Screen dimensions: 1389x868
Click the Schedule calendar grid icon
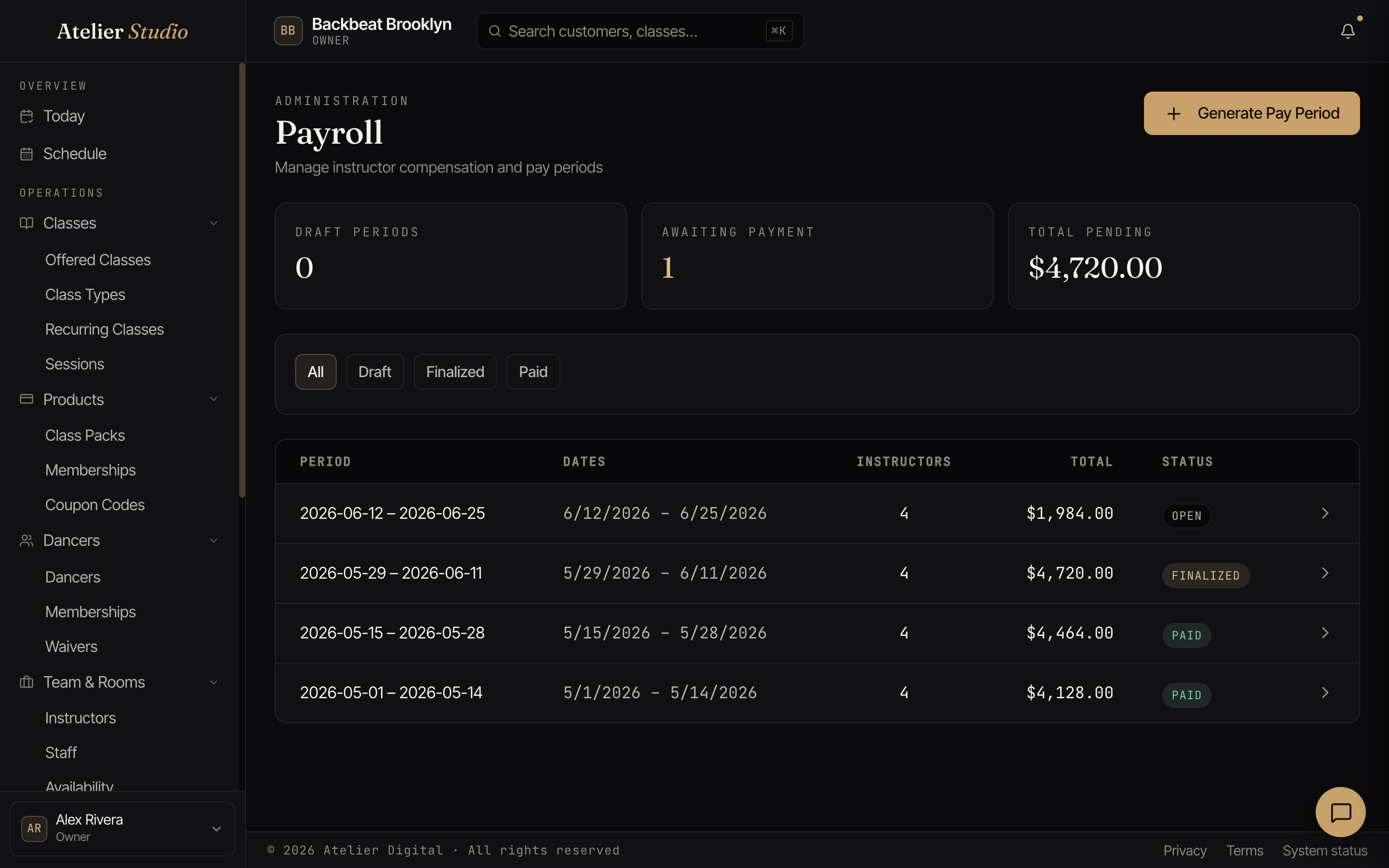(x=27, y=154)
